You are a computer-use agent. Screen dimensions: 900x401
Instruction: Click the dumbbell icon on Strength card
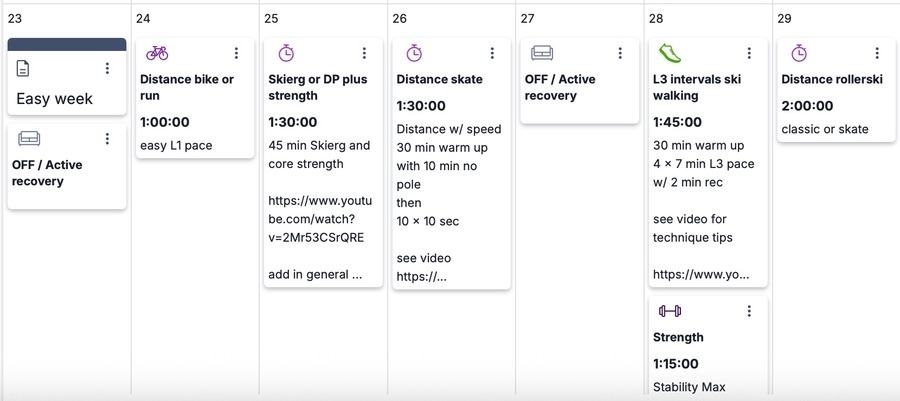pyautogui.click(x=670, y=311)
